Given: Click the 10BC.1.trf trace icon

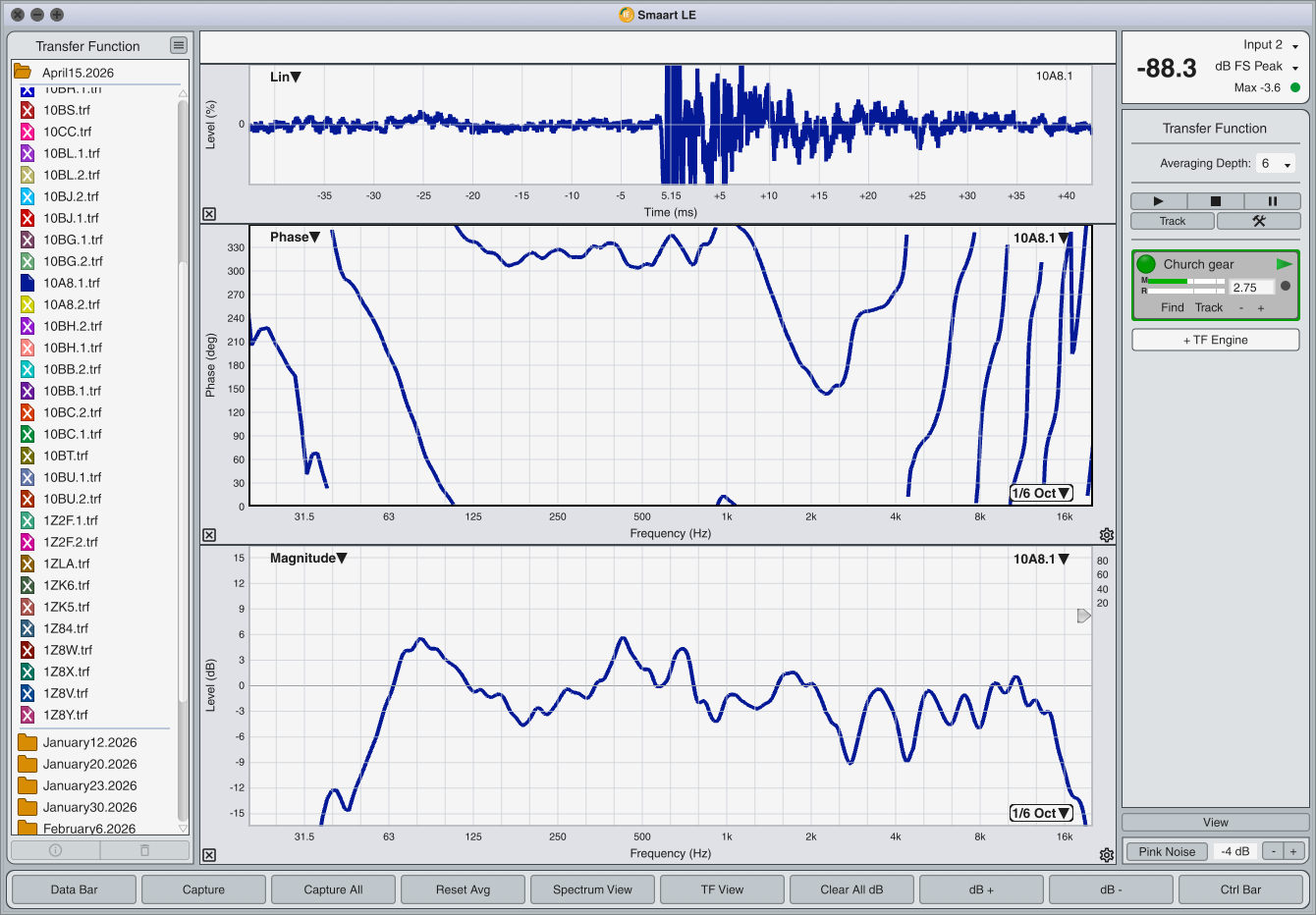Looking at the screenshot, I should coord(27,434).
